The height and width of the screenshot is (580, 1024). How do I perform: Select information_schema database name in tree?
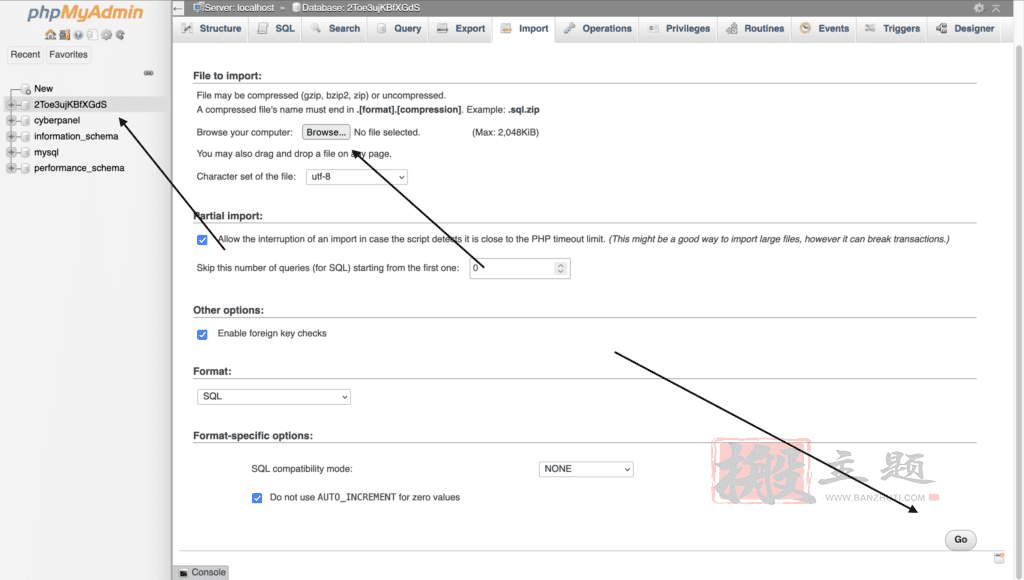point(76,137)
